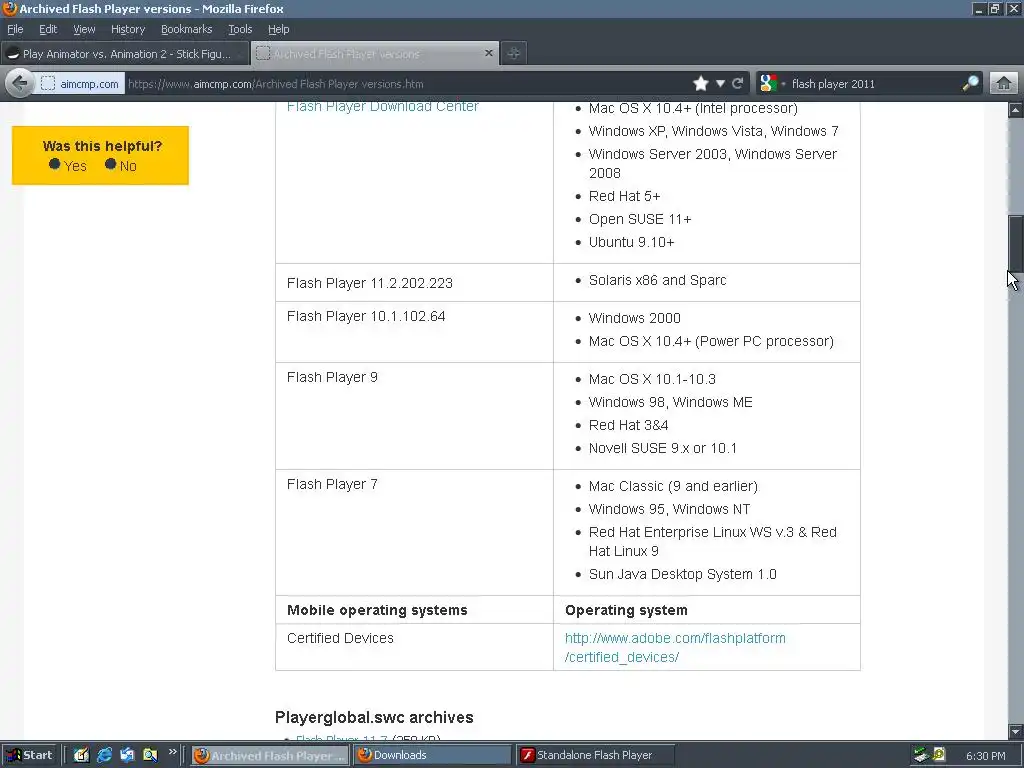
Task: Click the search box containing flash player 2011
Action: (x=874, y=84)
